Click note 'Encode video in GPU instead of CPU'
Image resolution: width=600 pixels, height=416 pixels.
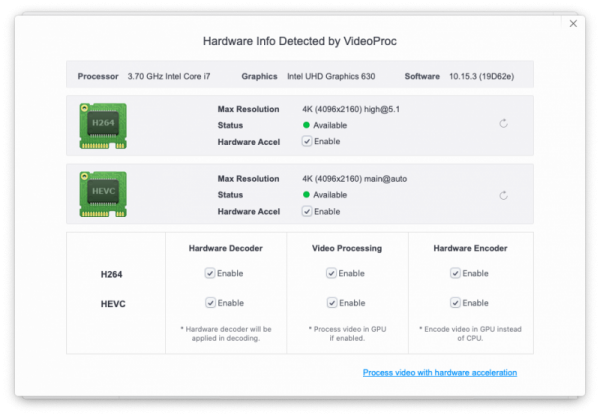click(470, 333)
